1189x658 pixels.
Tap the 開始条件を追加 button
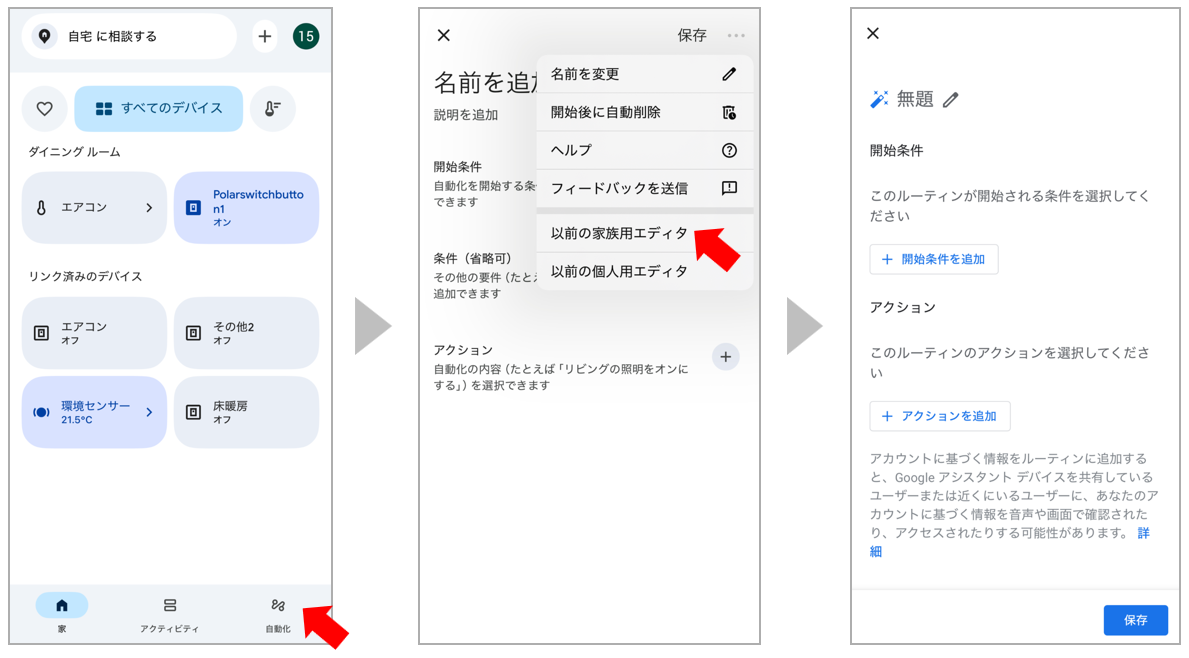933,259
